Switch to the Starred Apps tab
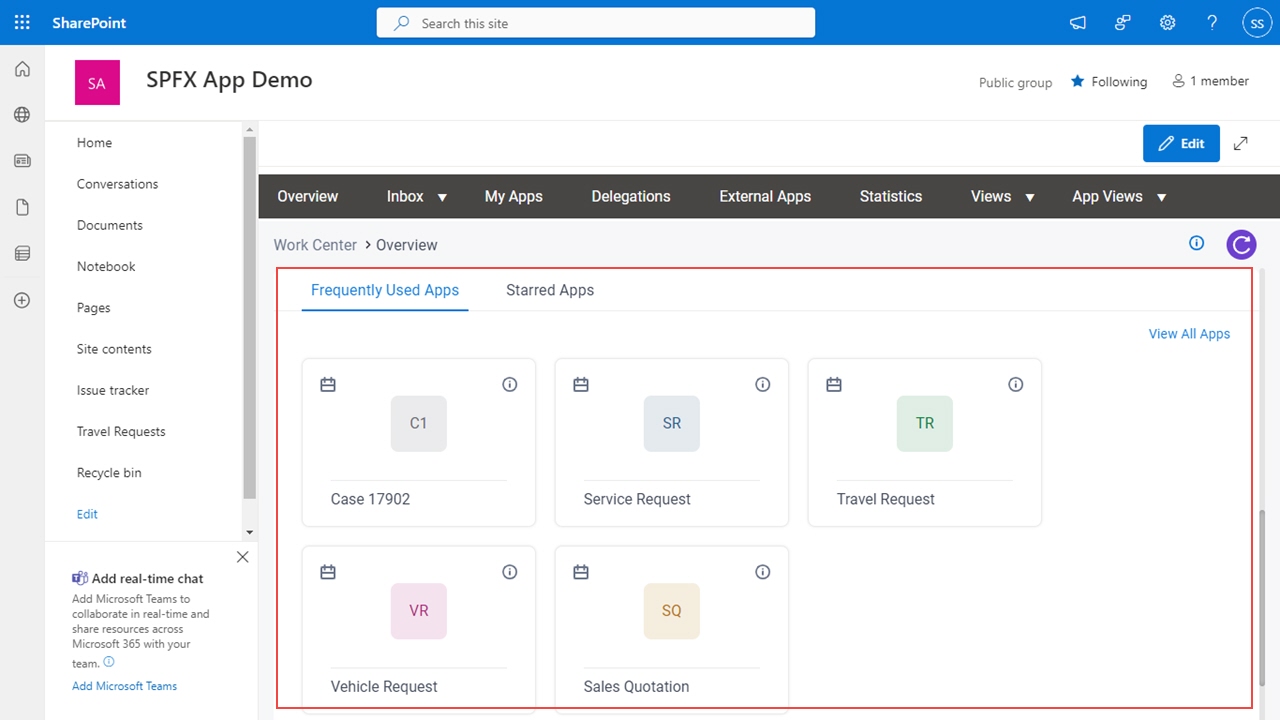Viewport: 1280px width, 720px height. (x=550, y=290)
